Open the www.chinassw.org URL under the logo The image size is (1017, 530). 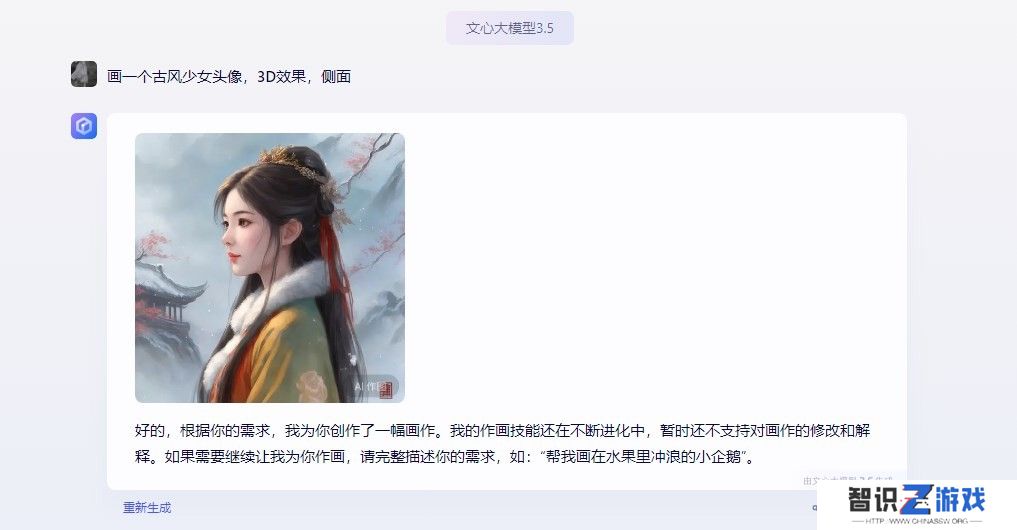click(x=916, y=521)
